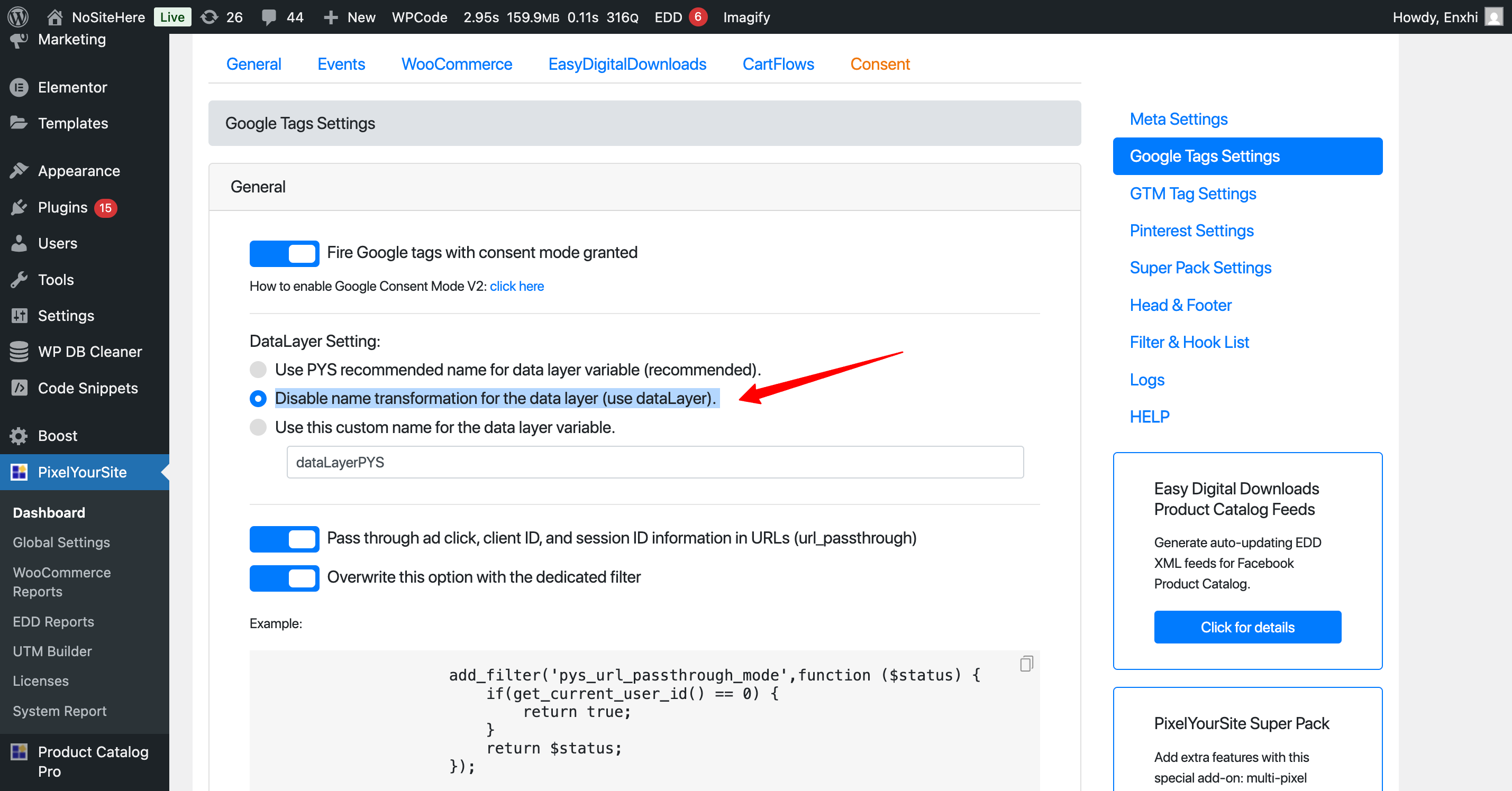Click the Settings sliders icon
The height and width of the screenshot is (791, 1512).
[x=19, y=316]
